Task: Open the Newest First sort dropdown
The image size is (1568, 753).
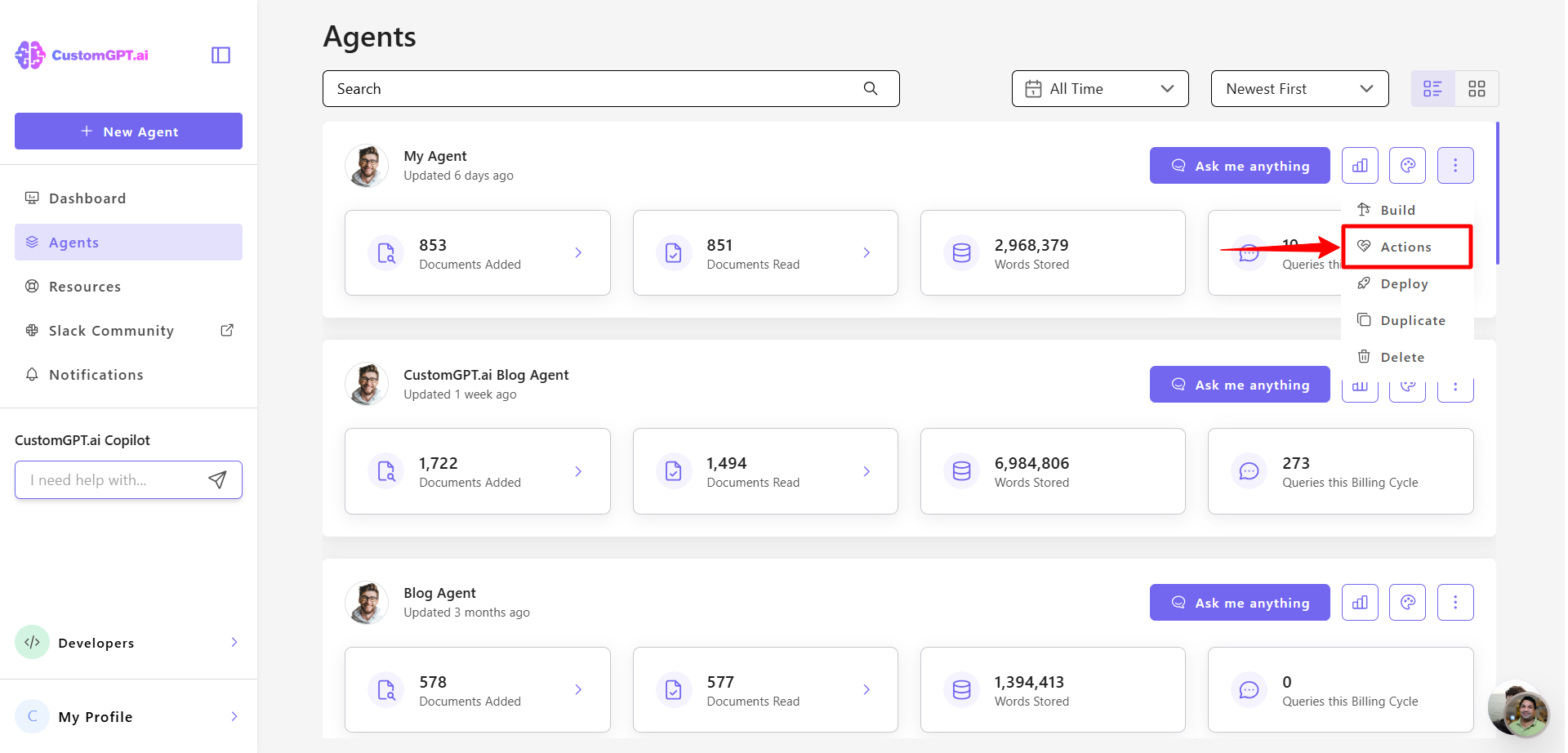Action: tap(1299, 88)
